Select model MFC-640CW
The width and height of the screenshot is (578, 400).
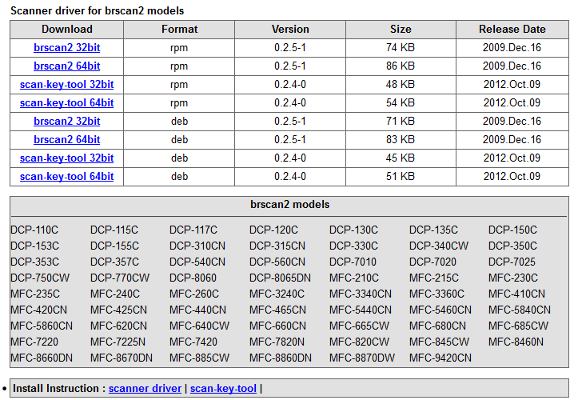tap(199, 326)
